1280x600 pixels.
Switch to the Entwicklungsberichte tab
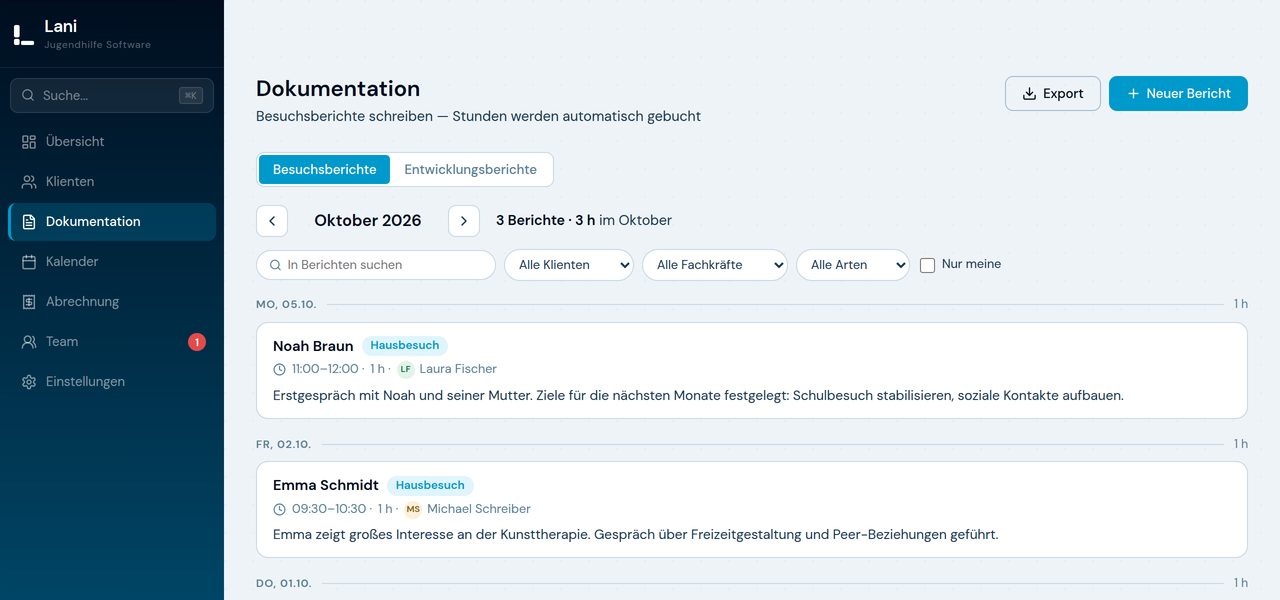click(470, 170)
